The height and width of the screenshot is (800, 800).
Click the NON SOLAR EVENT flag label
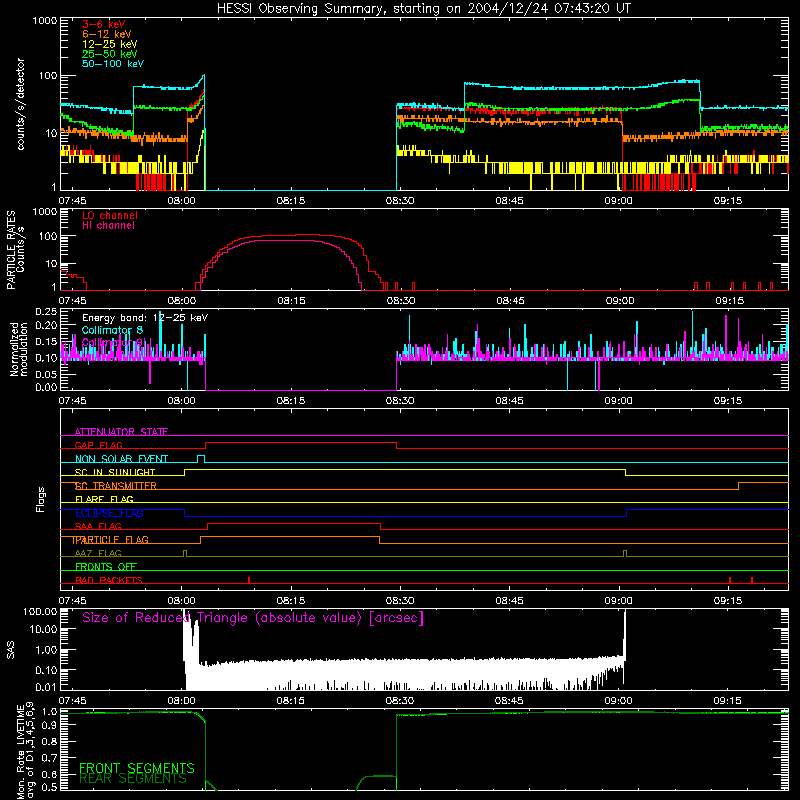121,459
